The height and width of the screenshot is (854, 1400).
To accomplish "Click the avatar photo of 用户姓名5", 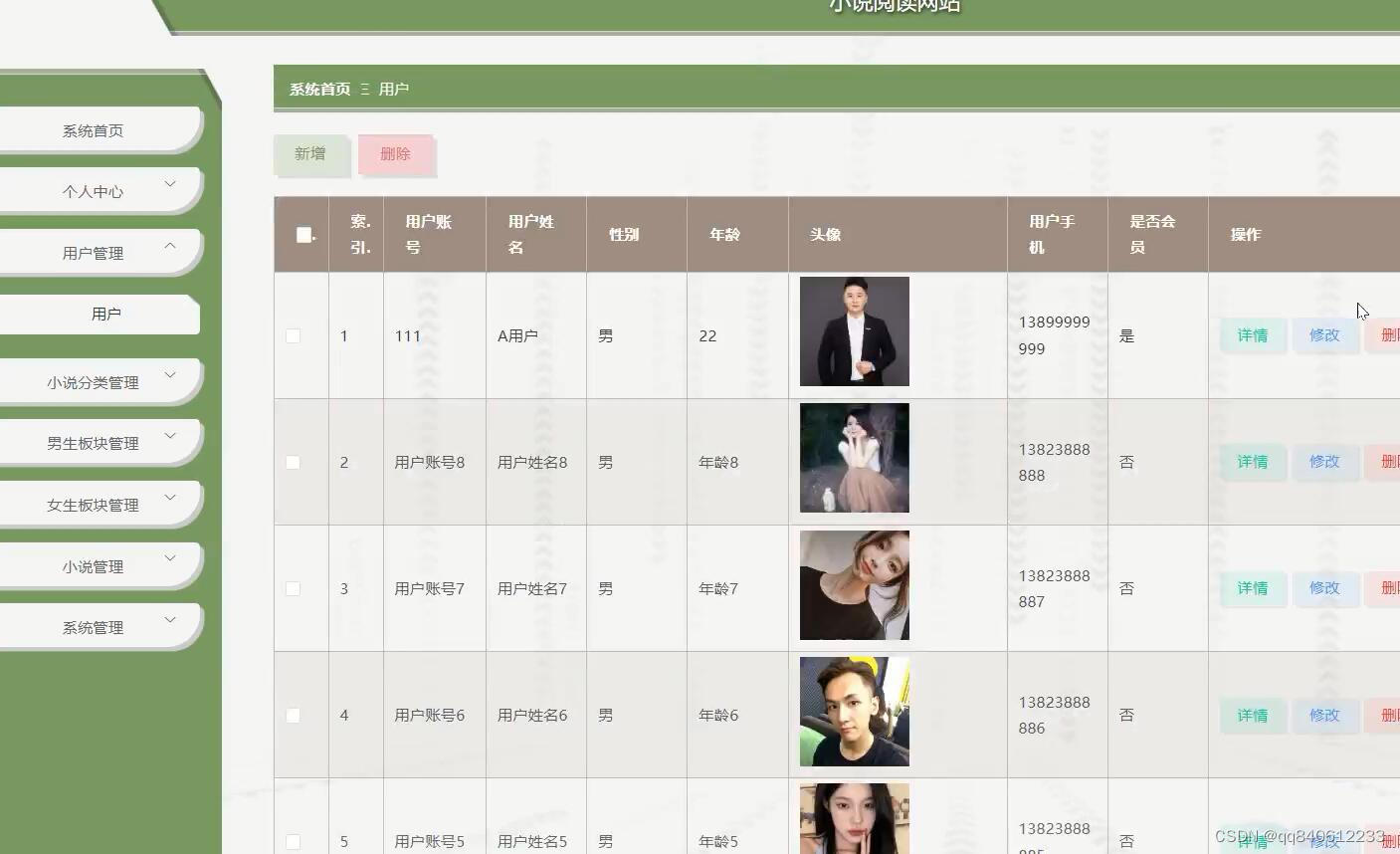I will [855, 818].
